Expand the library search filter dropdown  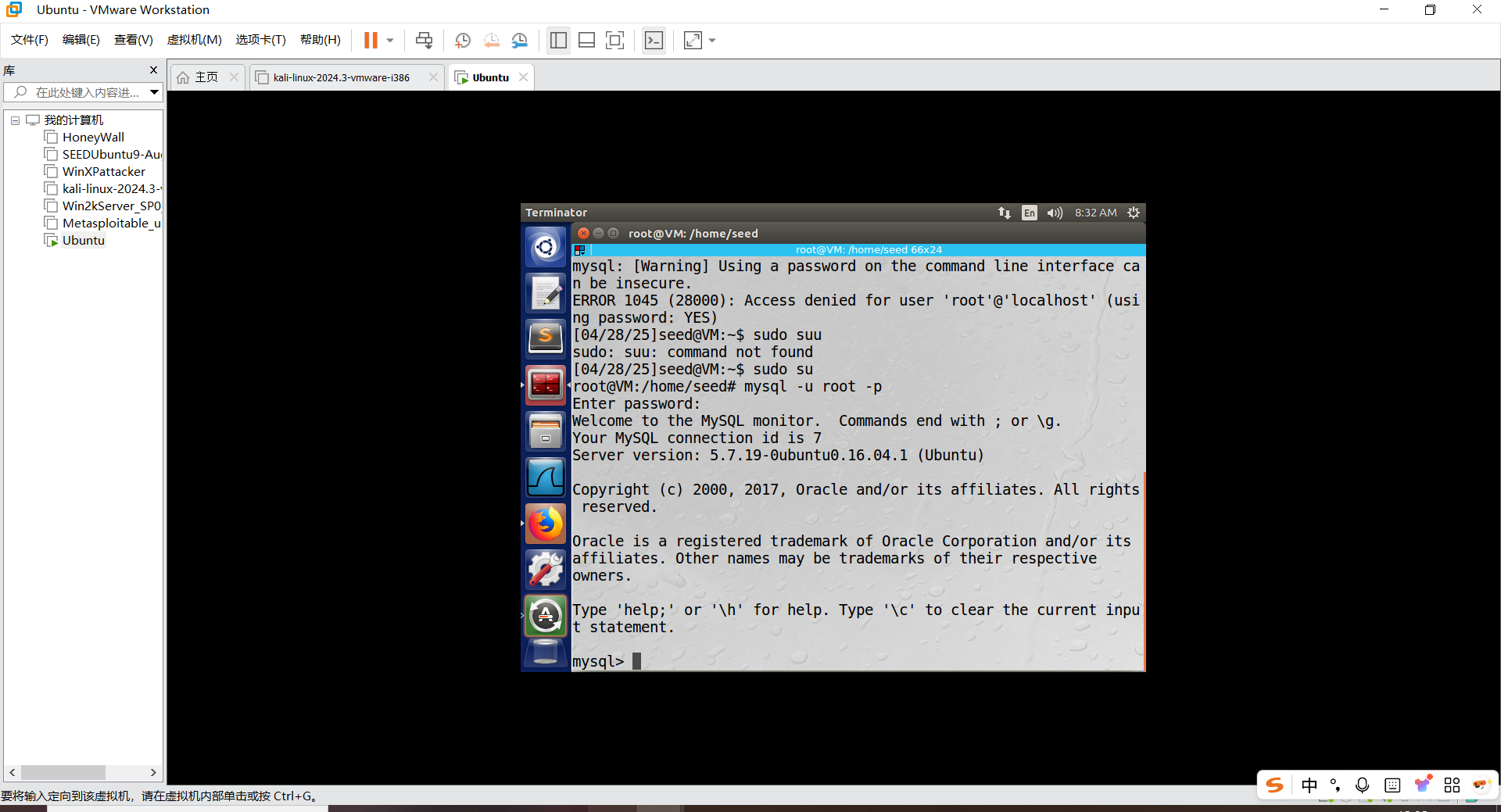tap(155, 92)
